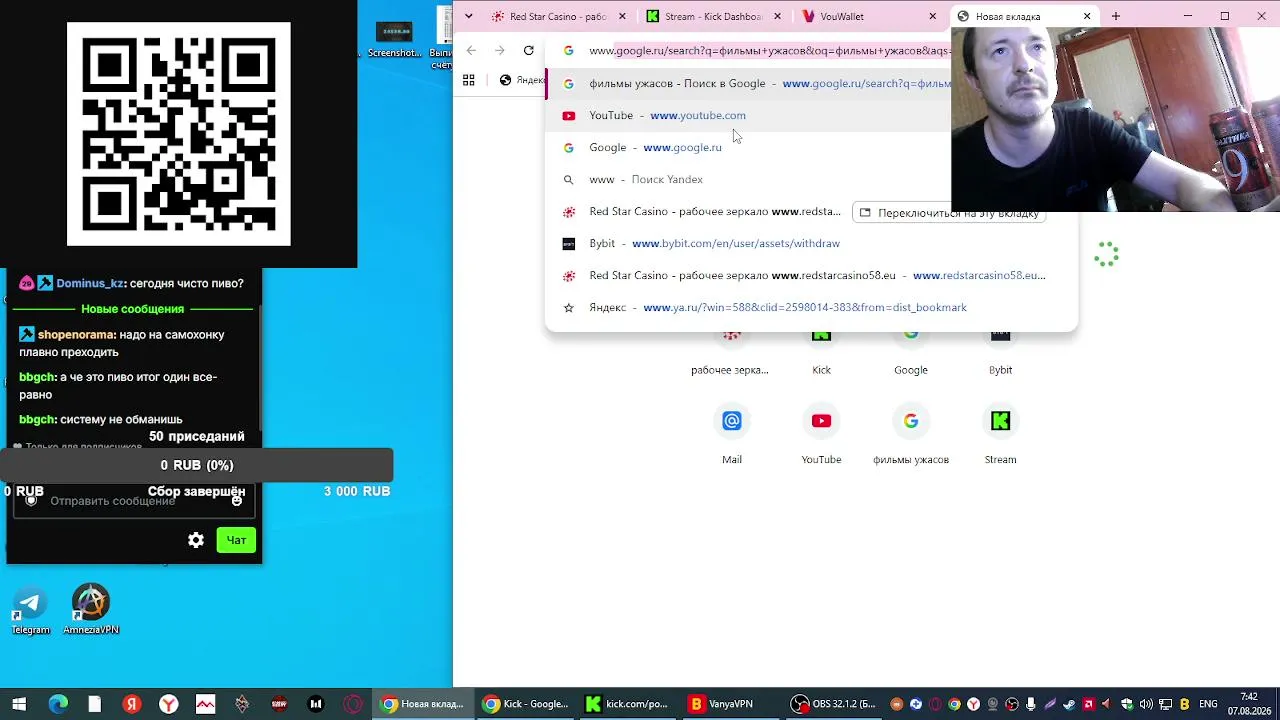Image resolution: width=1280 pixels, height=720 pixels.
Task: Click the ENG language indicator
Action: (x=1208, y=704)
